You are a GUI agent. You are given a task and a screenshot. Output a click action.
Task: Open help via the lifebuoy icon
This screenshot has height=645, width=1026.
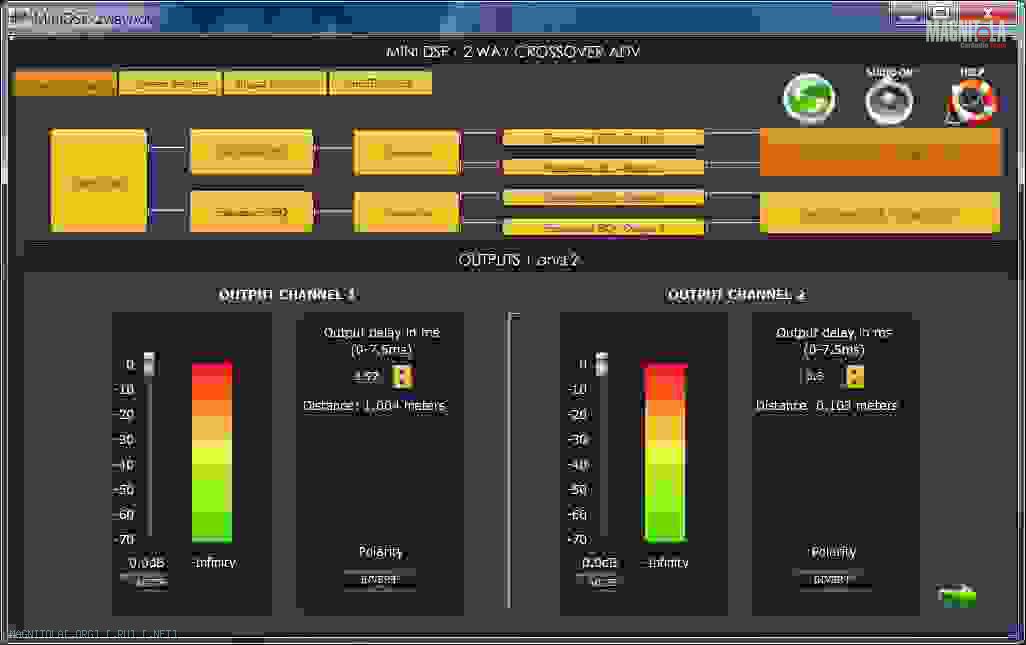[972, 101]
